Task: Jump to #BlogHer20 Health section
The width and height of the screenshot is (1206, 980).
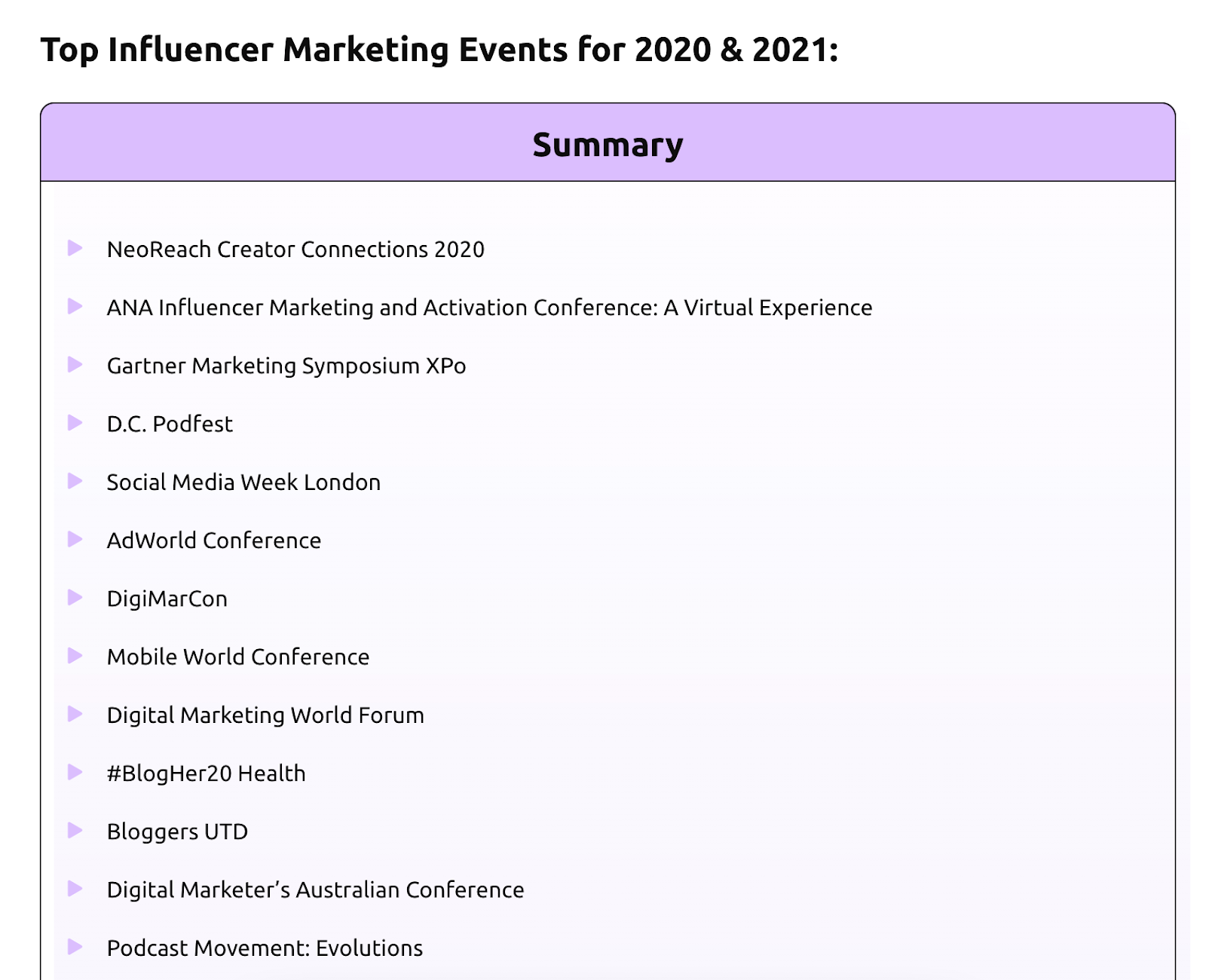Action: pos(207,773)
